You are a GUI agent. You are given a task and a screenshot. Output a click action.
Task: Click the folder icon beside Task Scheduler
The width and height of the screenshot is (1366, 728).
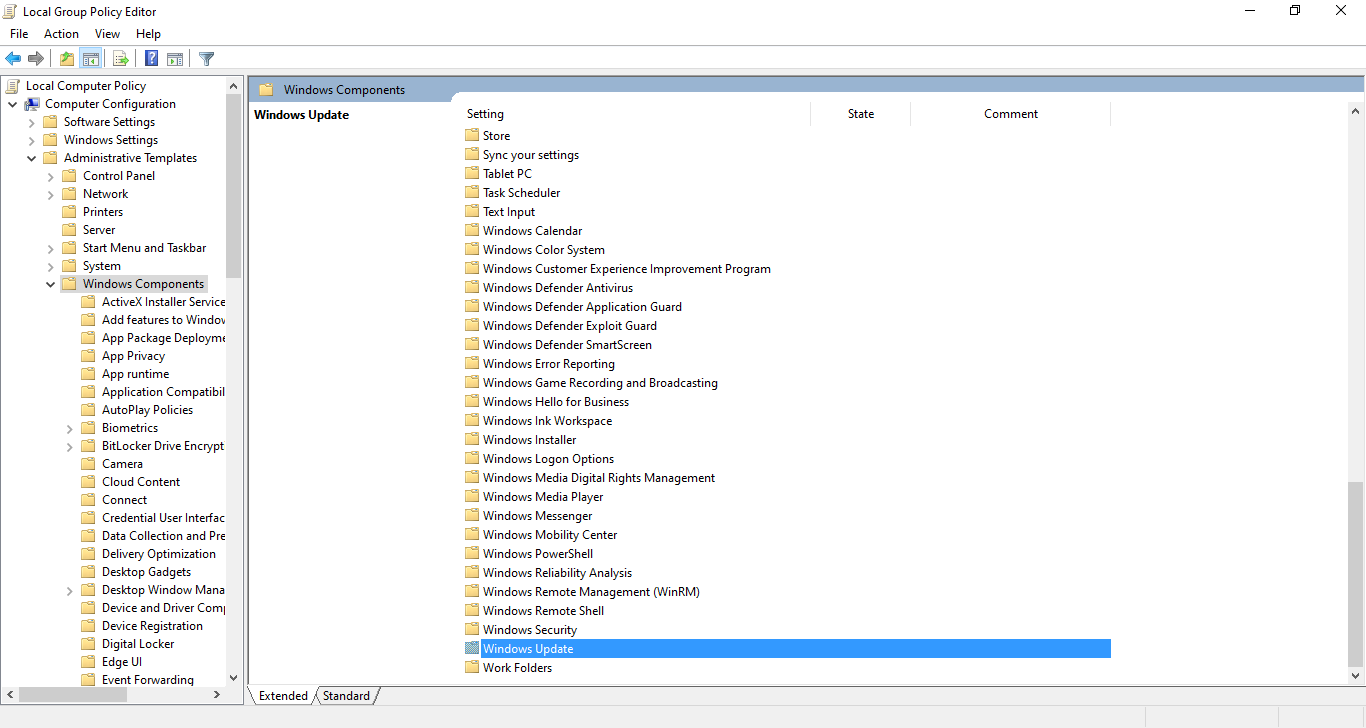(472, 193)
